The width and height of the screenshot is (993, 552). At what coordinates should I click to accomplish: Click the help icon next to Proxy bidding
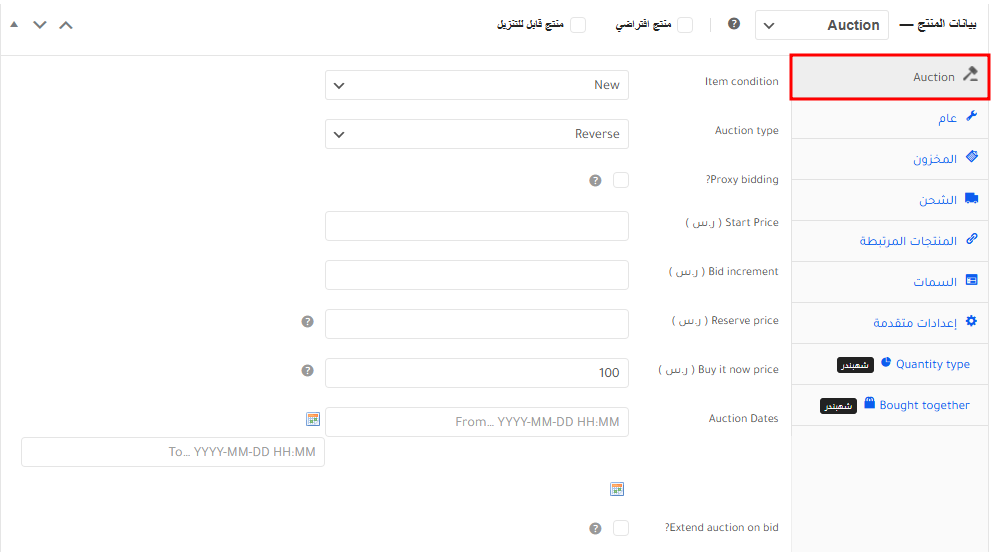click(x=595, y=181)
